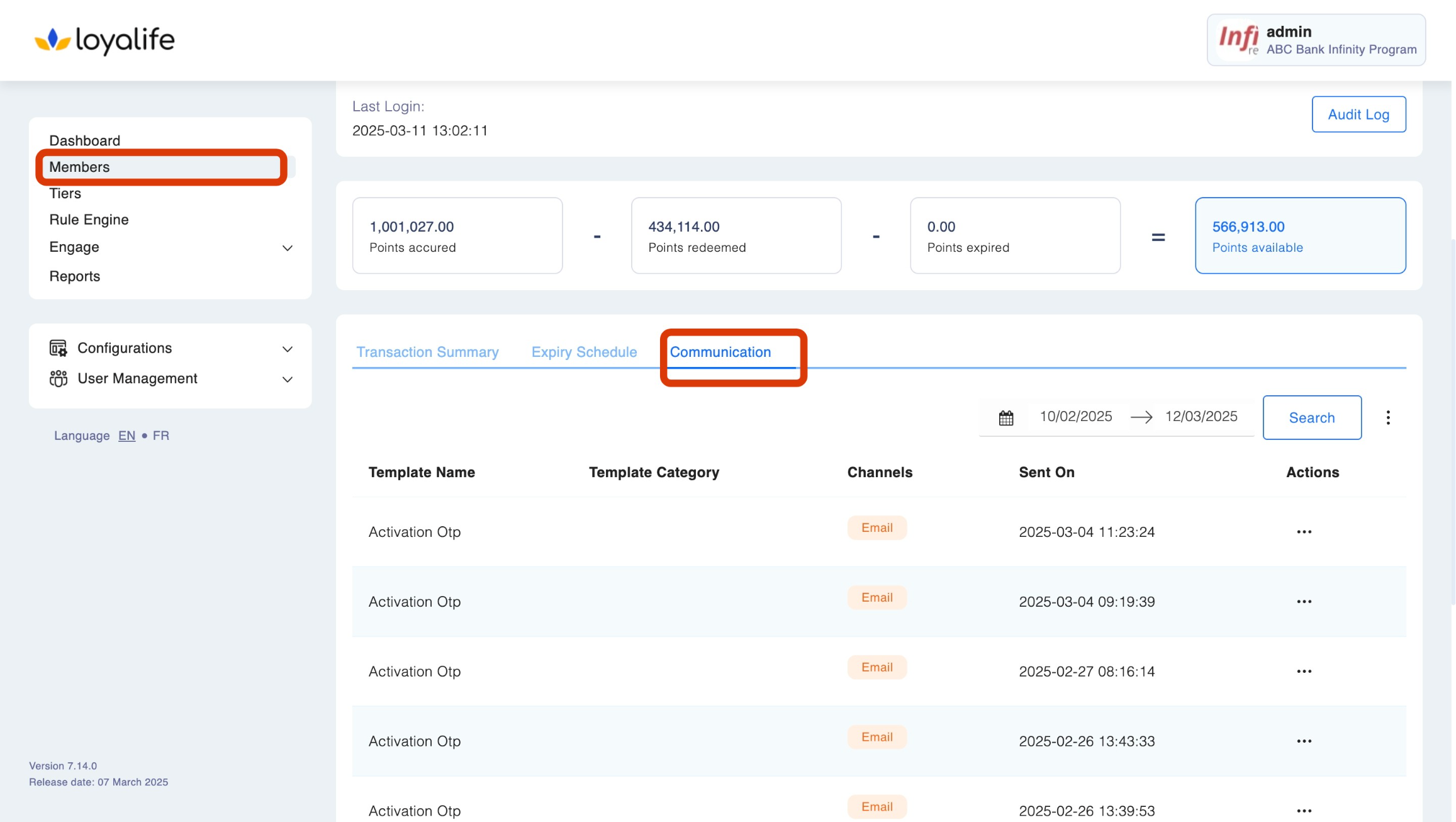Click the Configurations settings icon

(58, 348)
